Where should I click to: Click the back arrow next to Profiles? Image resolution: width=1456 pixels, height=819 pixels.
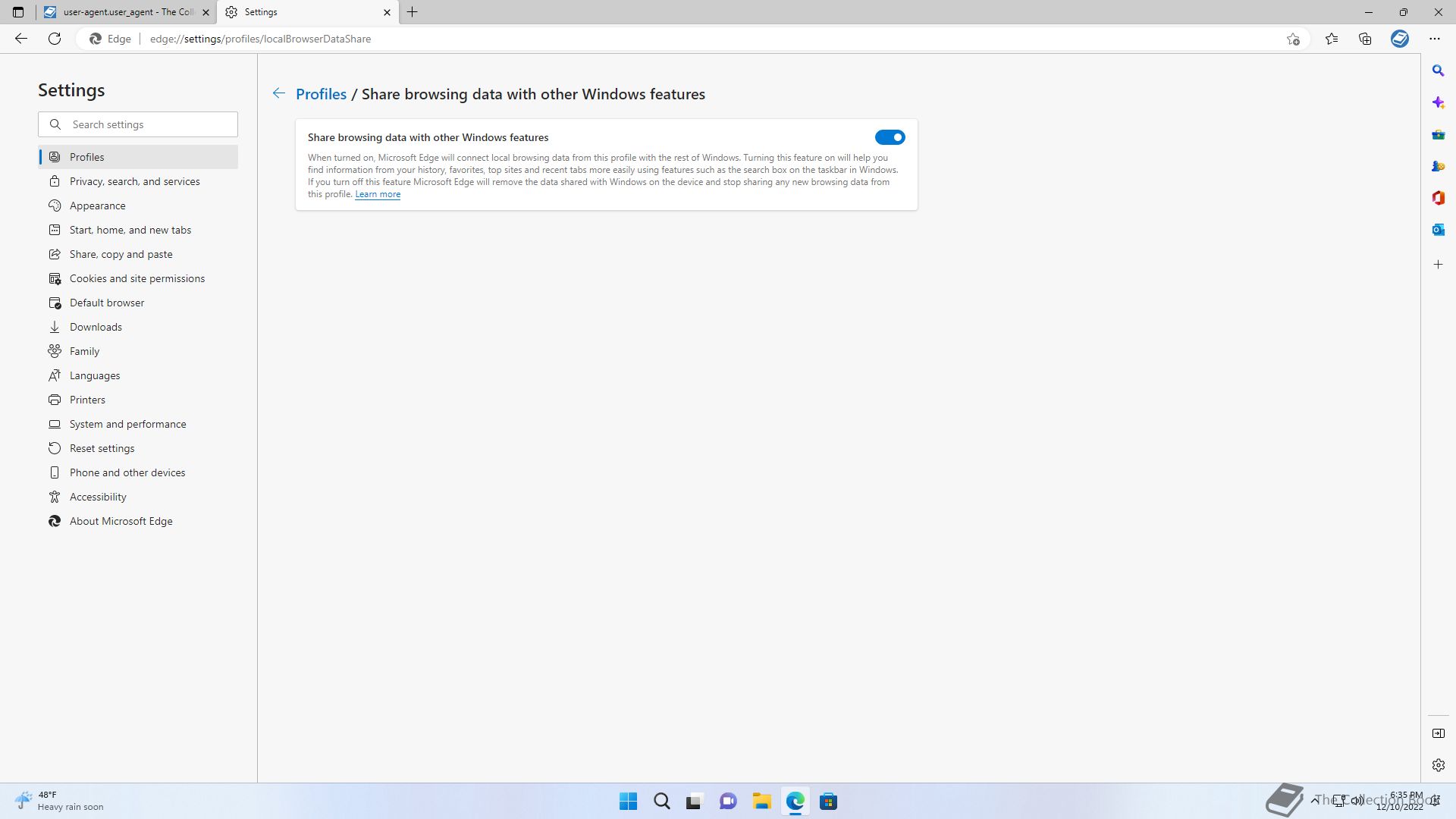click(279, 93)
